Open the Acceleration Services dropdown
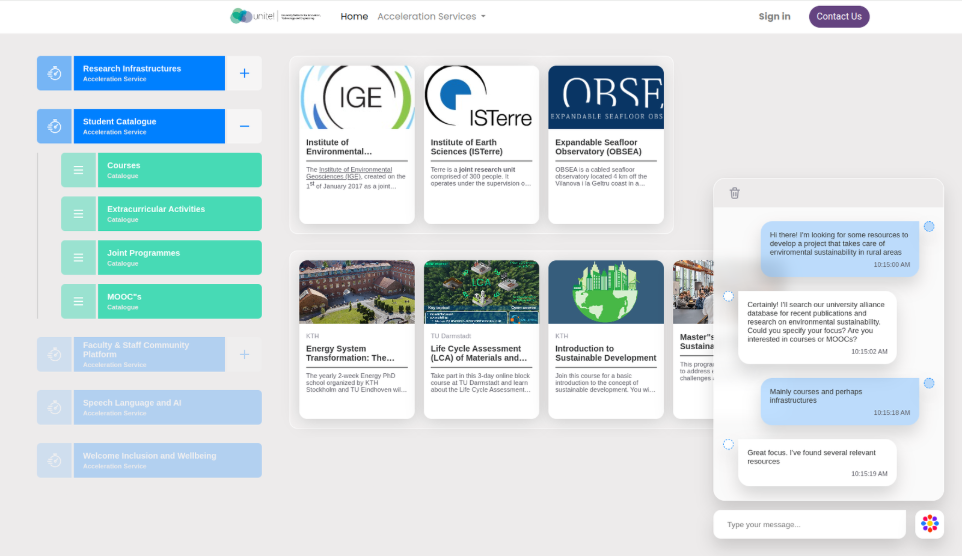Viewport: 962px width, 556px height. (x=431, y=16)
